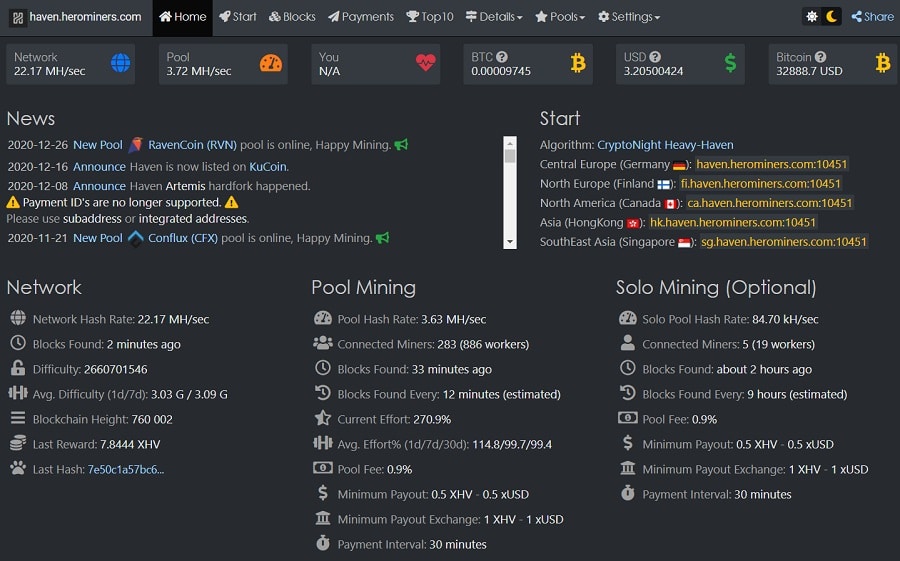Open the Settings dropdown menu
The image size is (900, 561).
628,17
